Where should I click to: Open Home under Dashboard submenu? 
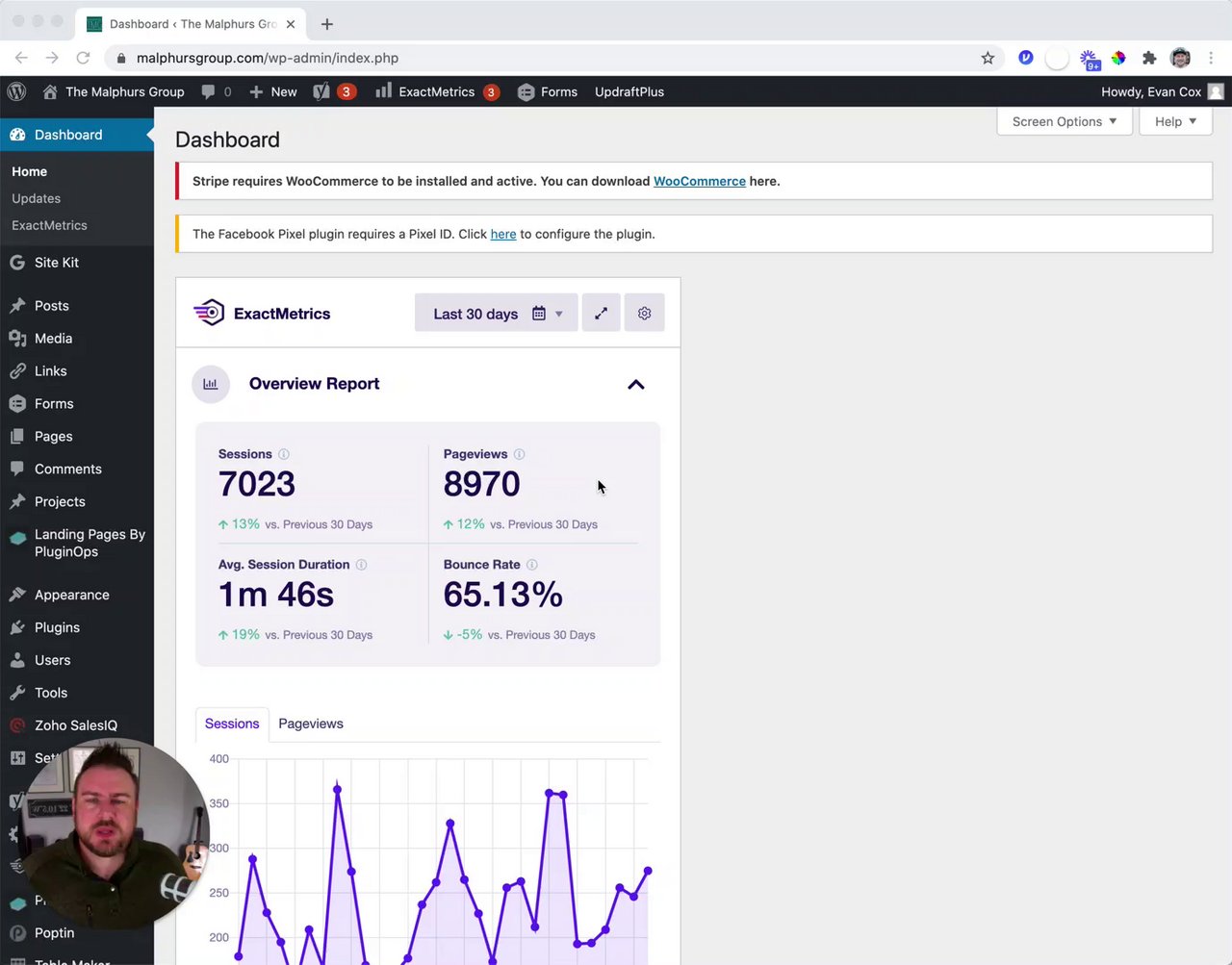(x=30, y=171)
